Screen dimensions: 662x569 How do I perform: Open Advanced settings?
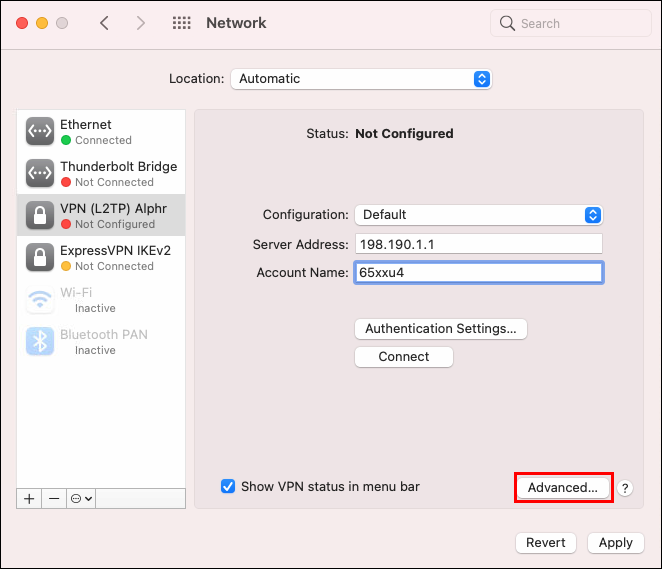563,488
